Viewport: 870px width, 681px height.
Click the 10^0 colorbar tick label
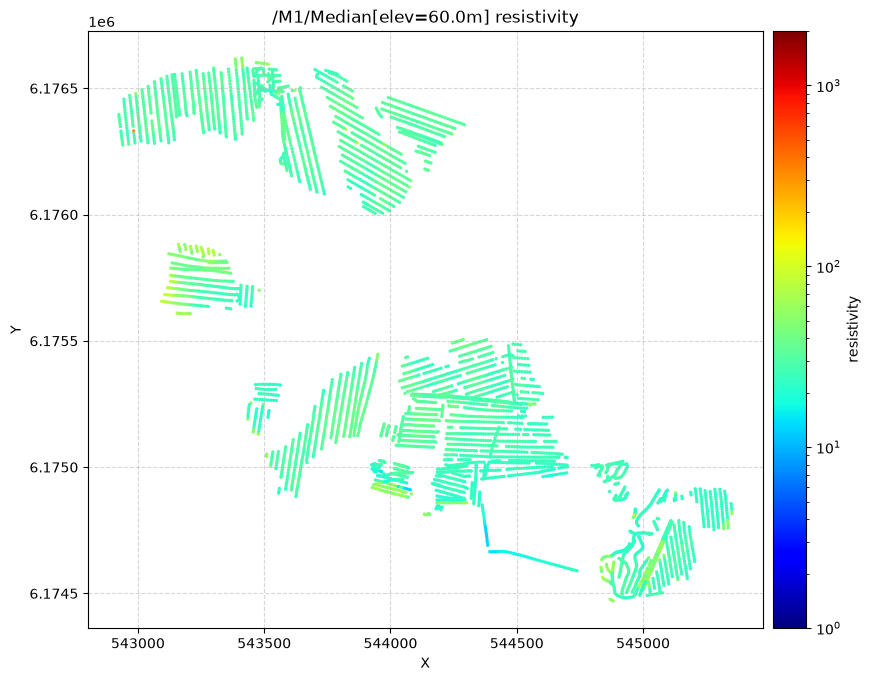click(x=829, y=628)
